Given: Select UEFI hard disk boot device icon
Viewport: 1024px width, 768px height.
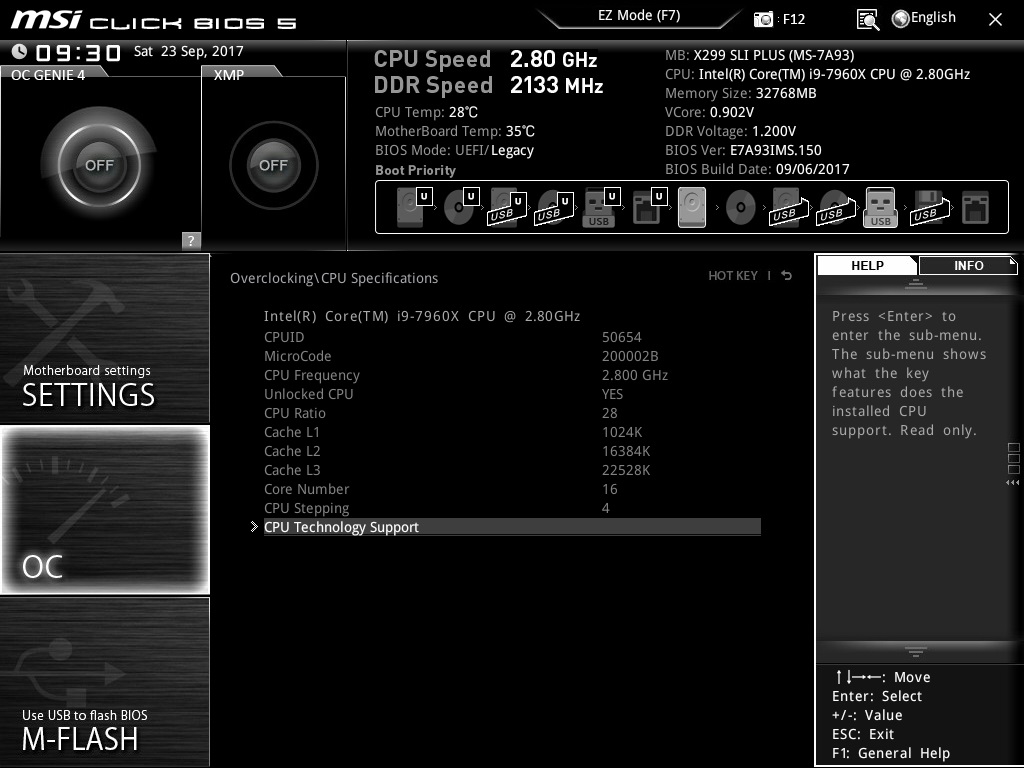Looking at the screenshot, I should [414, 207].
